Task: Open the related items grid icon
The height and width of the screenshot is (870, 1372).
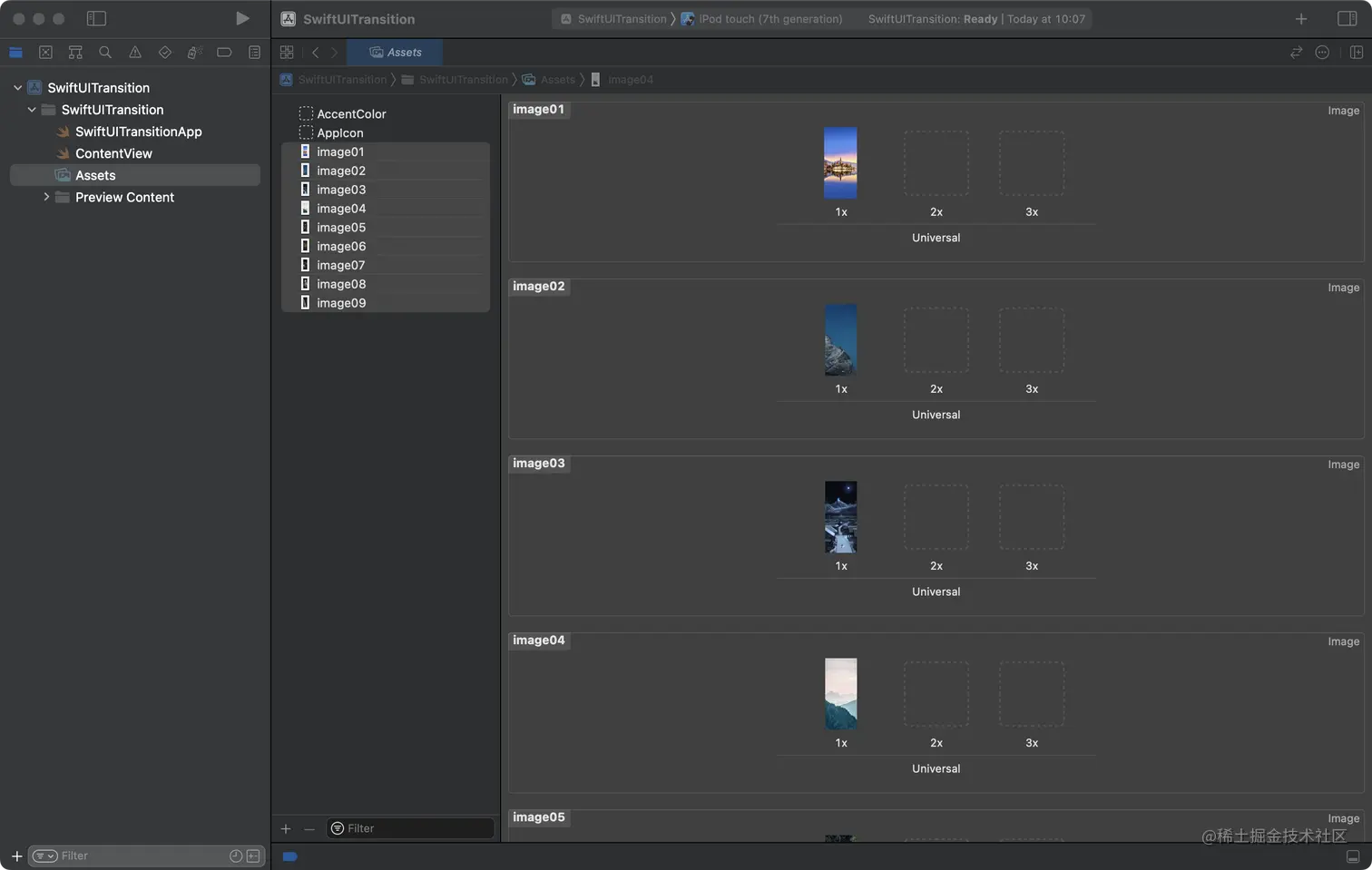Action: [x=287, y=53]
